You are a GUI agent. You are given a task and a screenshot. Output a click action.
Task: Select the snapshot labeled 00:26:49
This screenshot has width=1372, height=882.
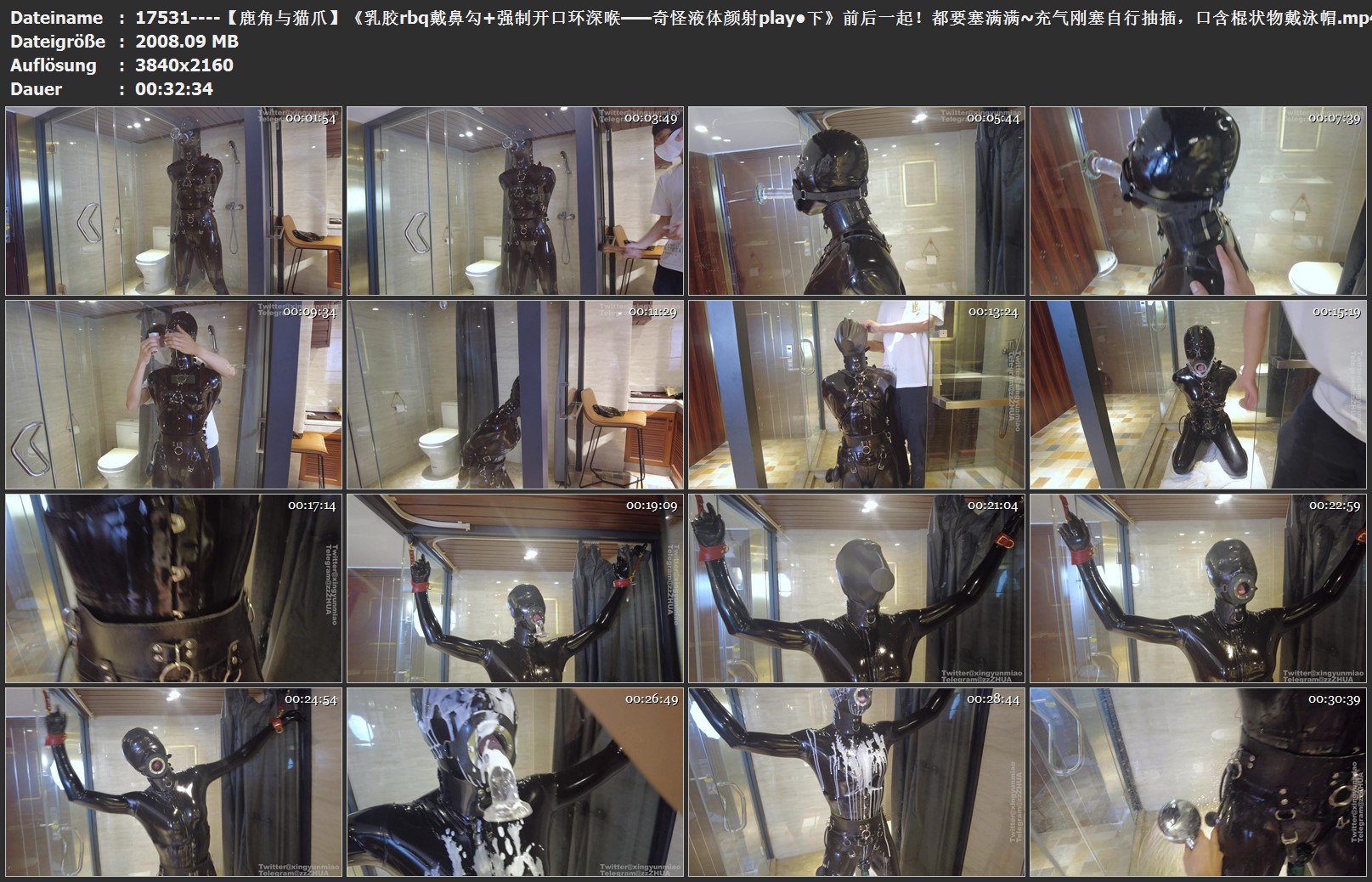[515, 782]
